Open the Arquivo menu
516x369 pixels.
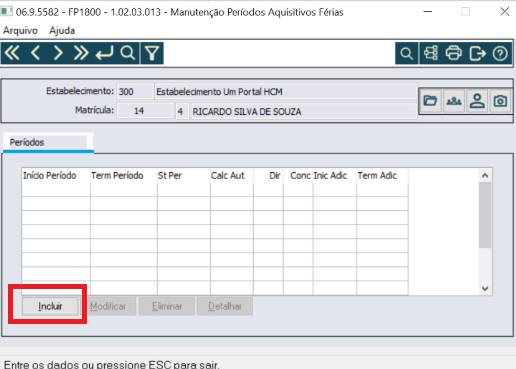(20, 30)
